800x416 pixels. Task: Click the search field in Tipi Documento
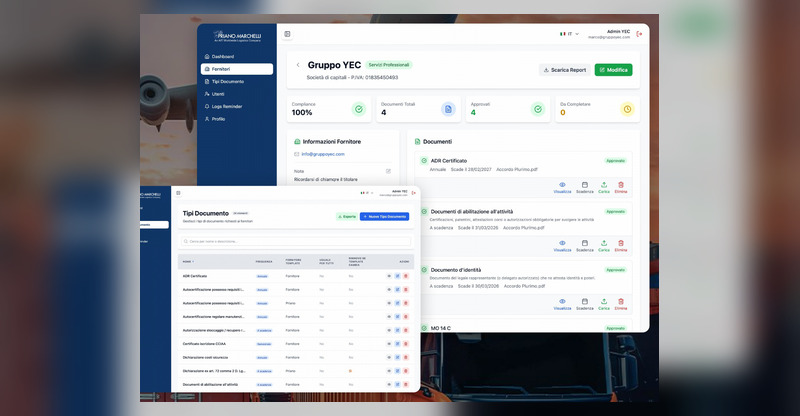tap(296, 241)
